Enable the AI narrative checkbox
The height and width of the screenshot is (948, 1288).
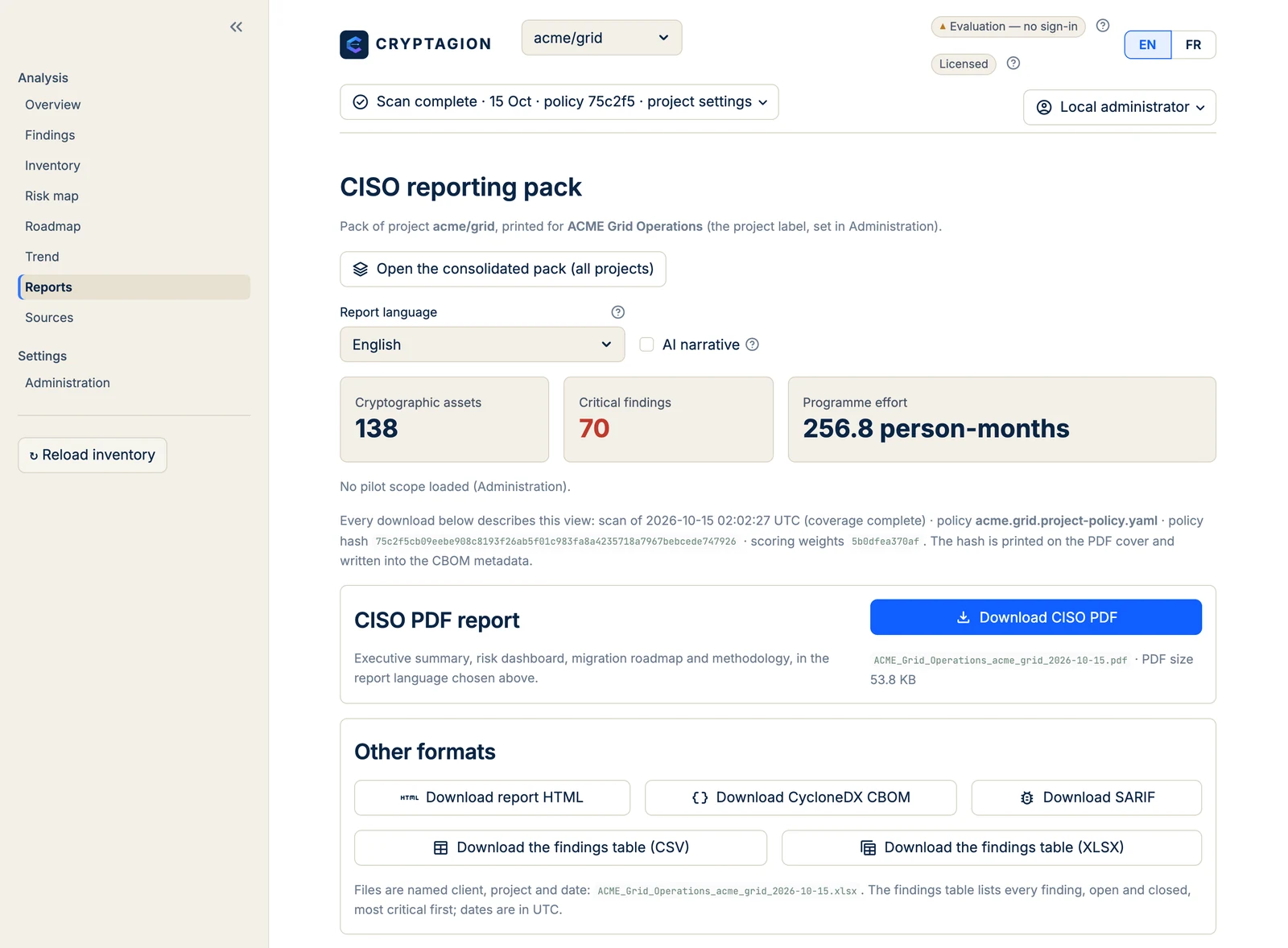pos(646,344)
